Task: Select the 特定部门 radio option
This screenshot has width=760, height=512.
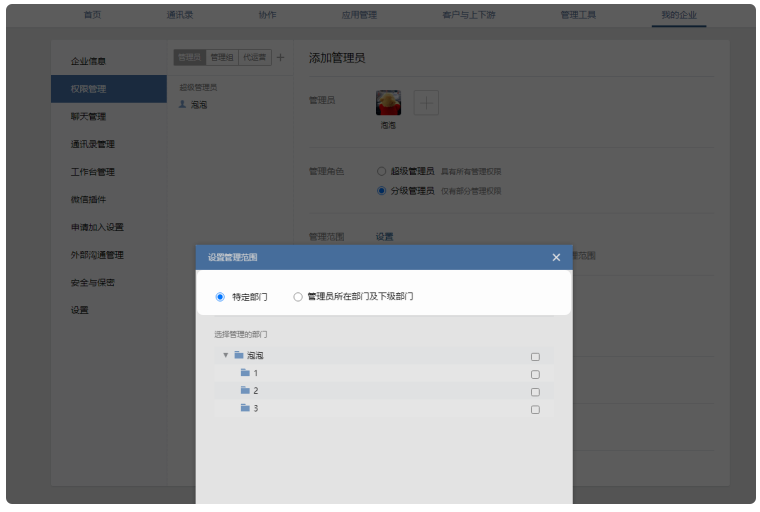Action: pyautogui.click(x=220, y=297)
